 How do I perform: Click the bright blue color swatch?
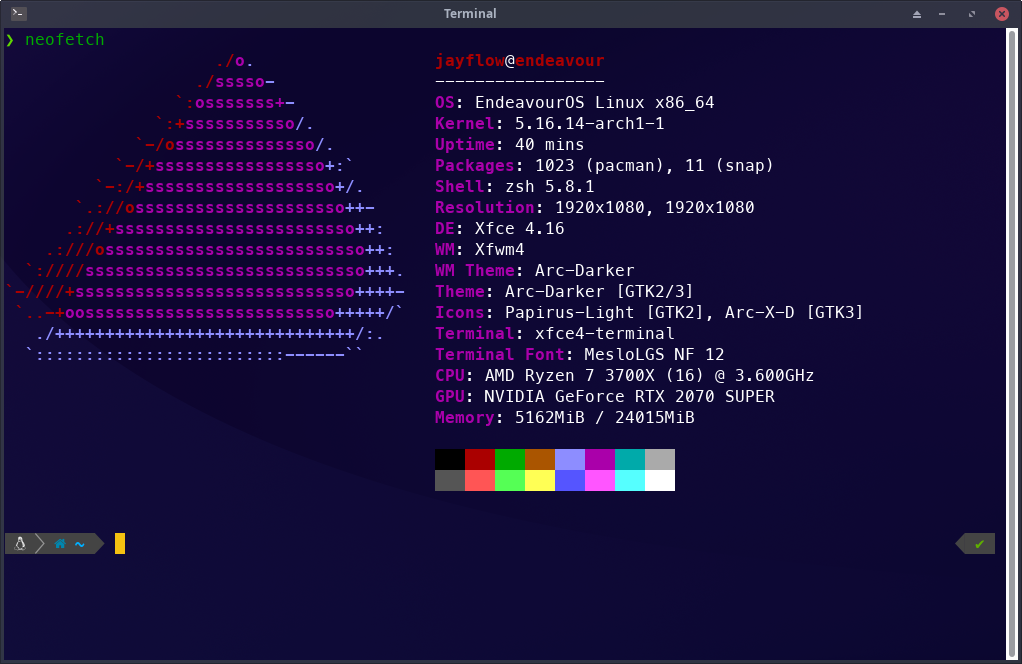tap(570, 480)
